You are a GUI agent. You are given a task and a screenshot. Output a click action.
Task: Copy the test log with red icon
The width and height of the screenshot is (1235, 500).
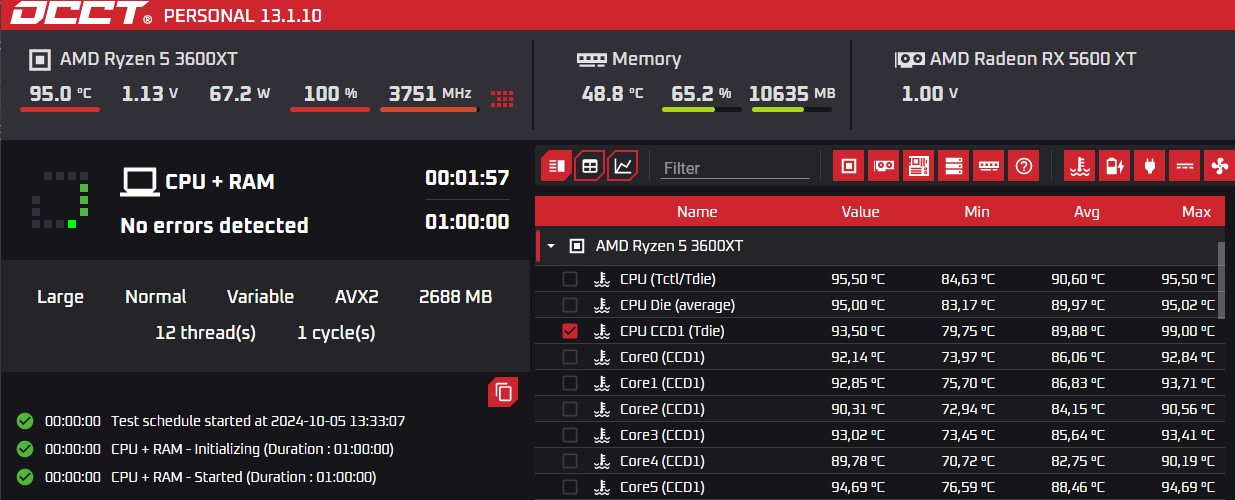point(503,393)
